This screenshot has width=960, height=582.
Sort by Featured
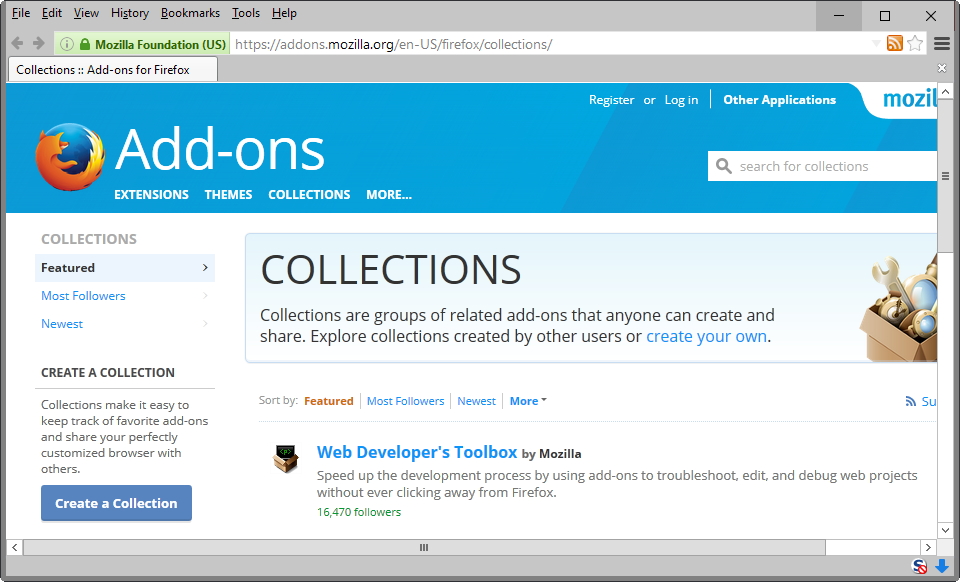coord(329,401)
